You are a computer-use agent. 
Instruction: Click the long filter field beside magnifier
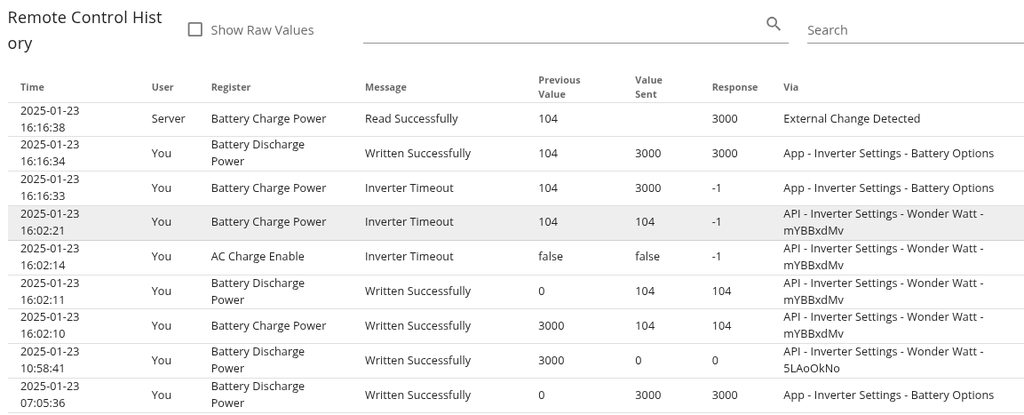560,30
